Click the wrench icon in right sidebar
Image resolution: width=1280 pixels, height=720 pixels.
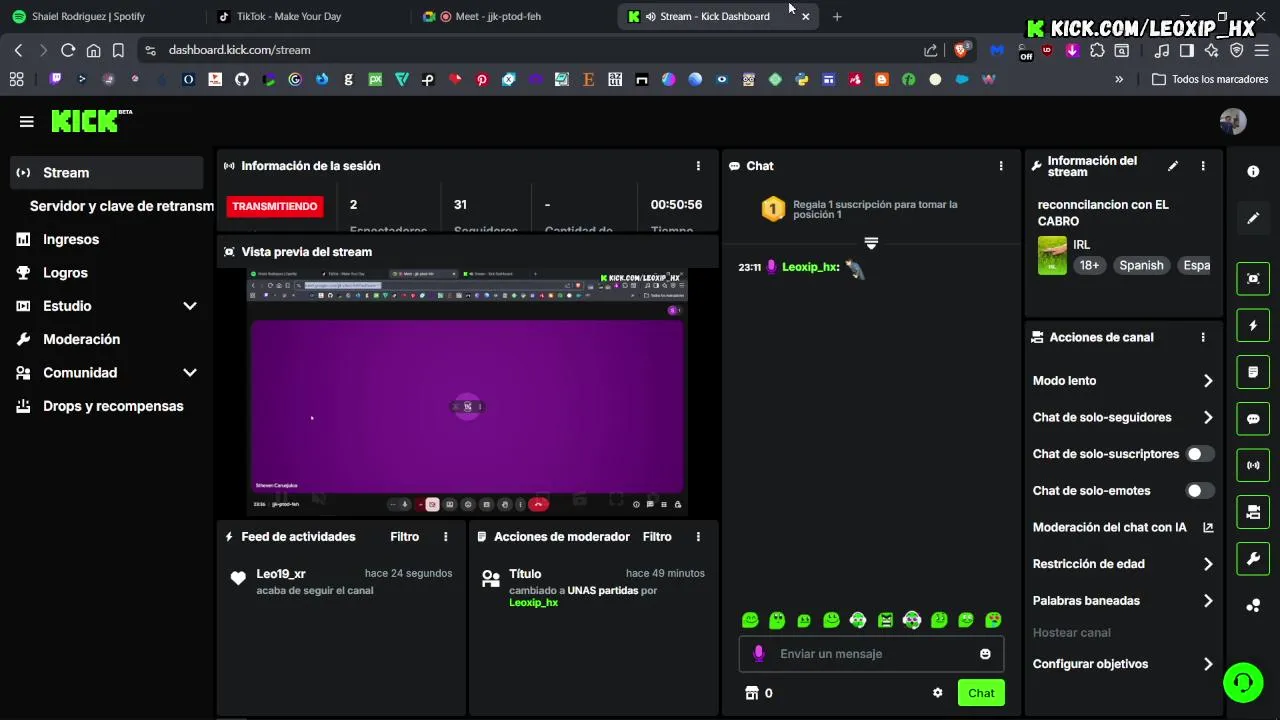(1253, 558)
